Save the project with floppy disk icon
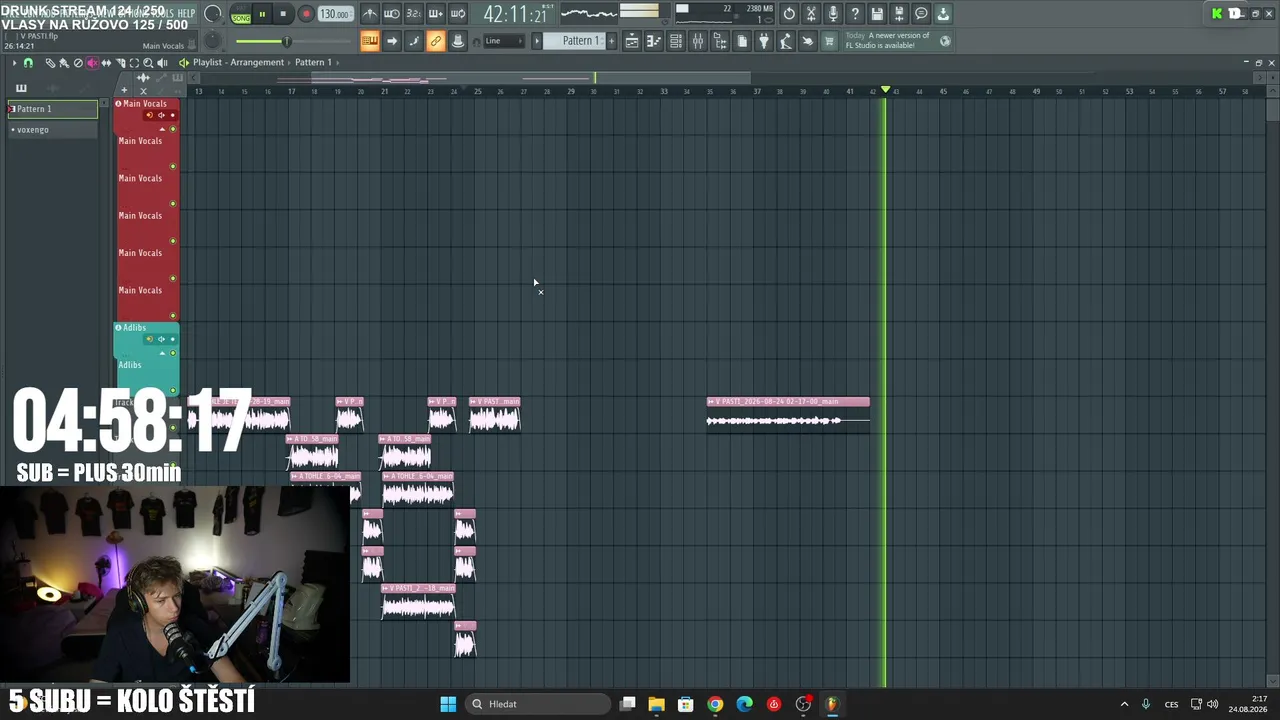 [877, 14]
